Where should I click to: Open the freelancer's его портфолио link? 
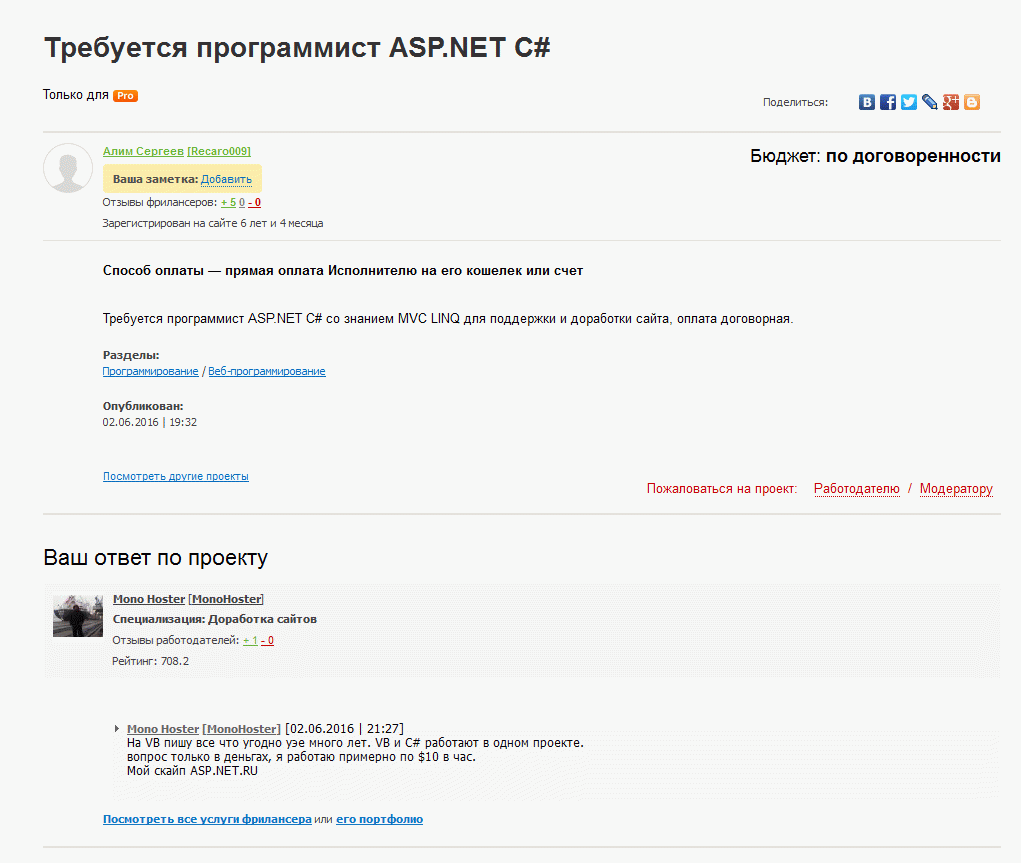379,819
